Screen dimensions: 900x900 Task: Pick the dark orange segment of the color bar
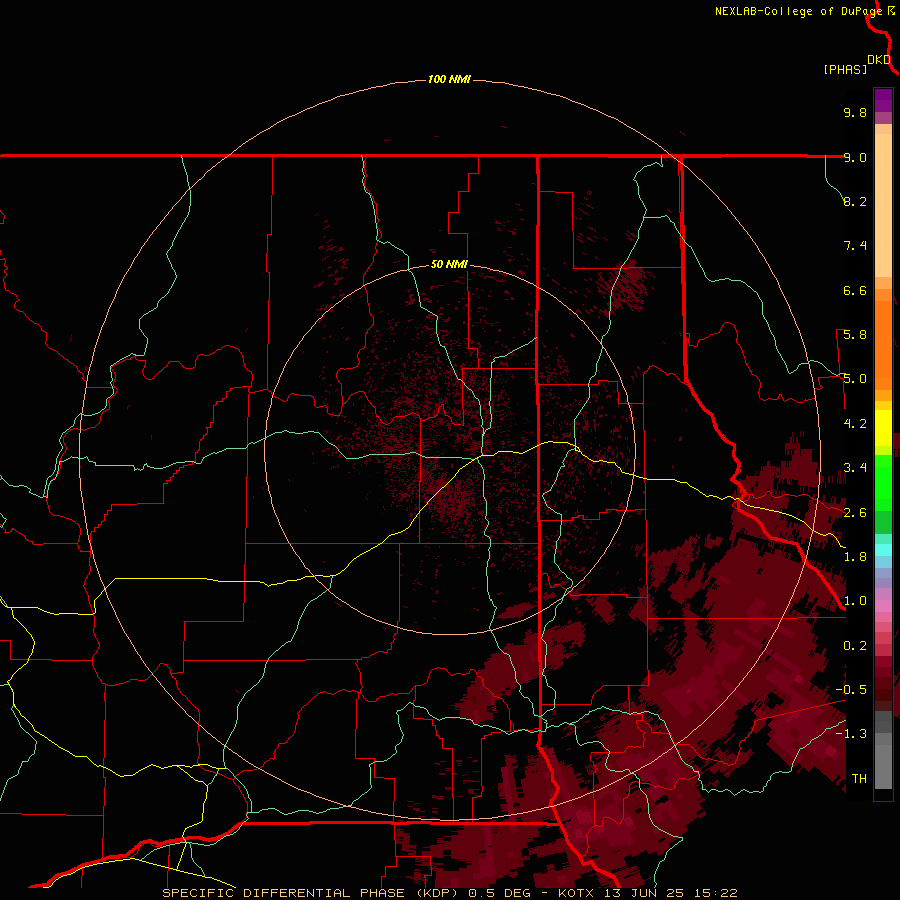click(883, 344)
